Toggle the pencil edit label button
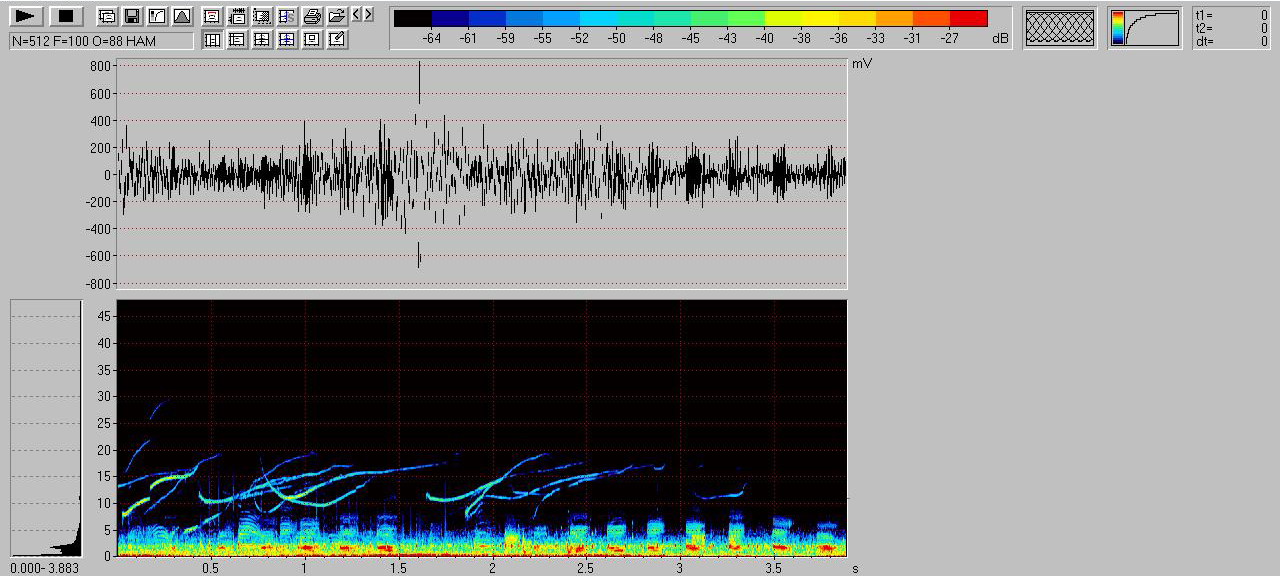This screenshot has width=1280, height=576. (x=337, y=39)
